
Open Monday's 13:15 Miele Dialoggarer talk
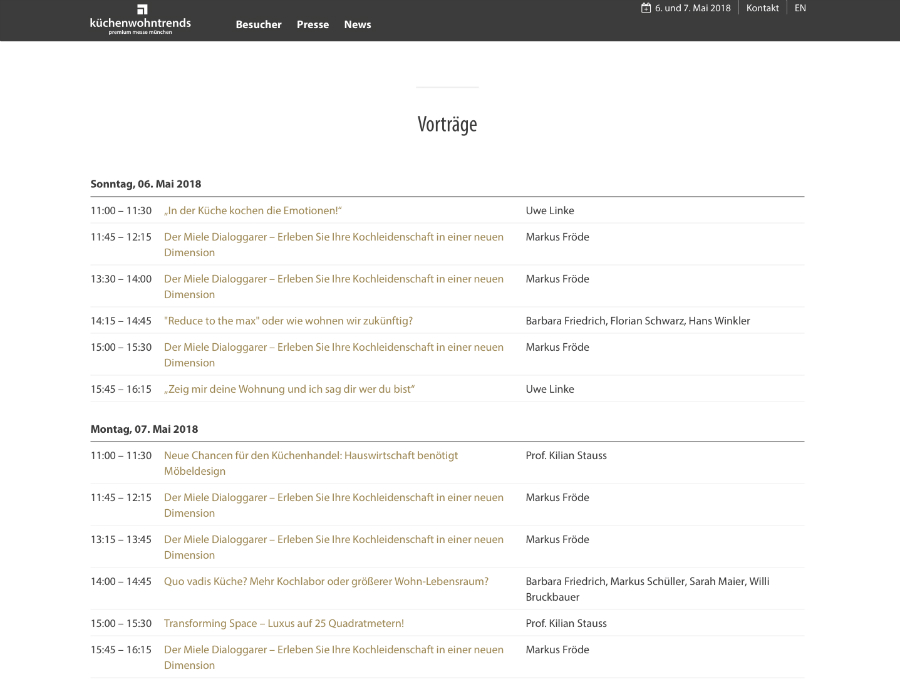333,547
